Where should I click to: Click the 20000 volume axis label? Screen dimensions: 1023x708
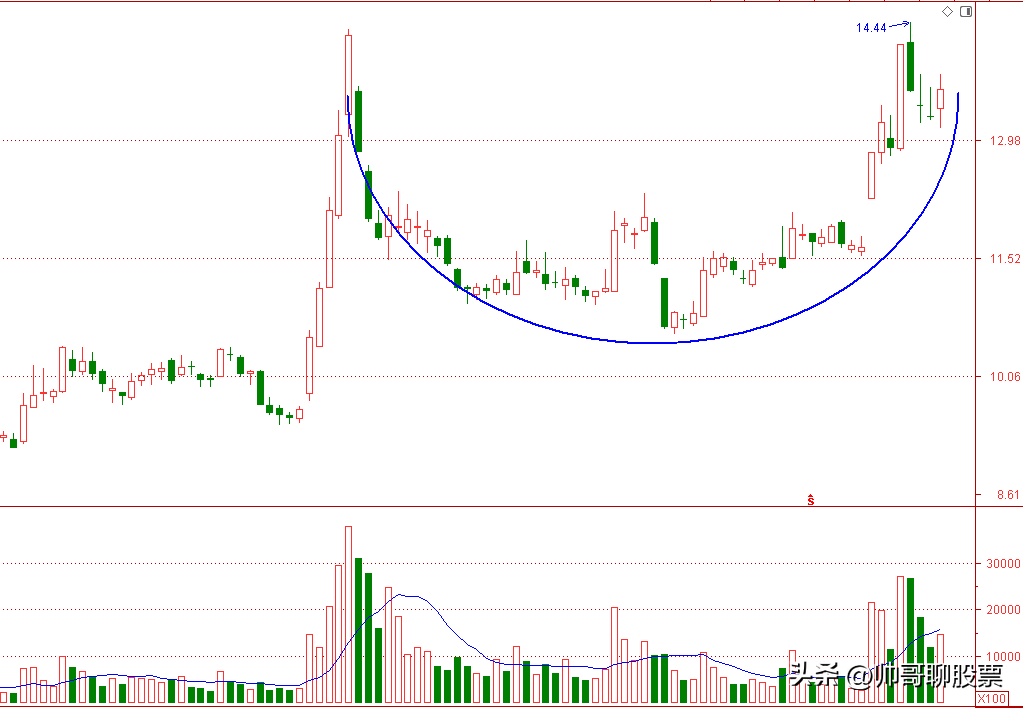1005,610
